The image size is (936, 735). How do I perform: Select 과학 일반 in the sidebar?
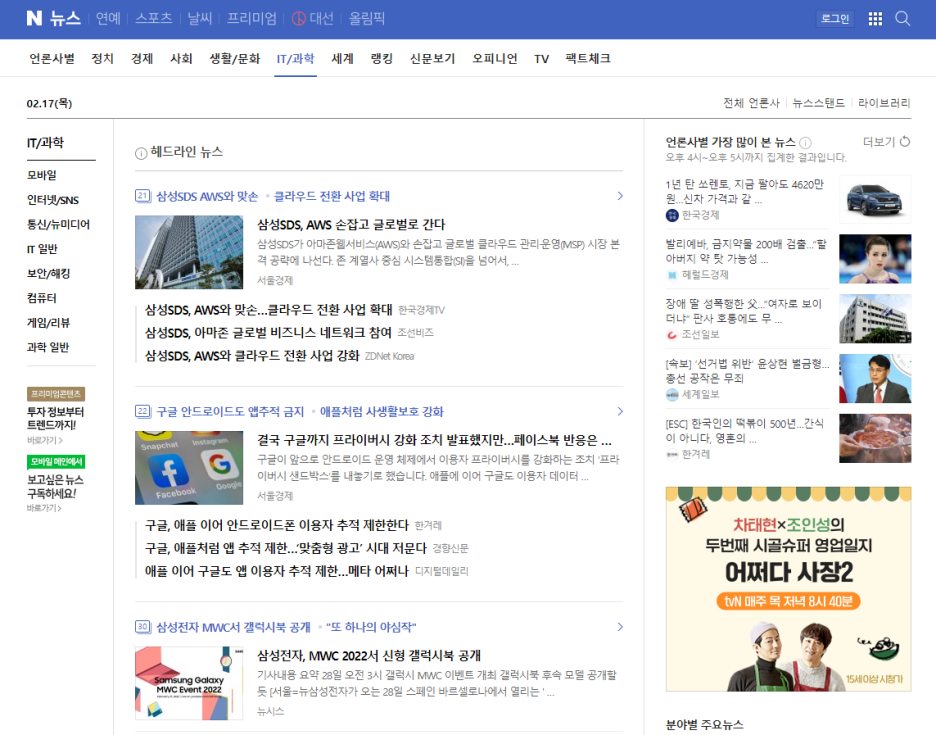(48, 347)
